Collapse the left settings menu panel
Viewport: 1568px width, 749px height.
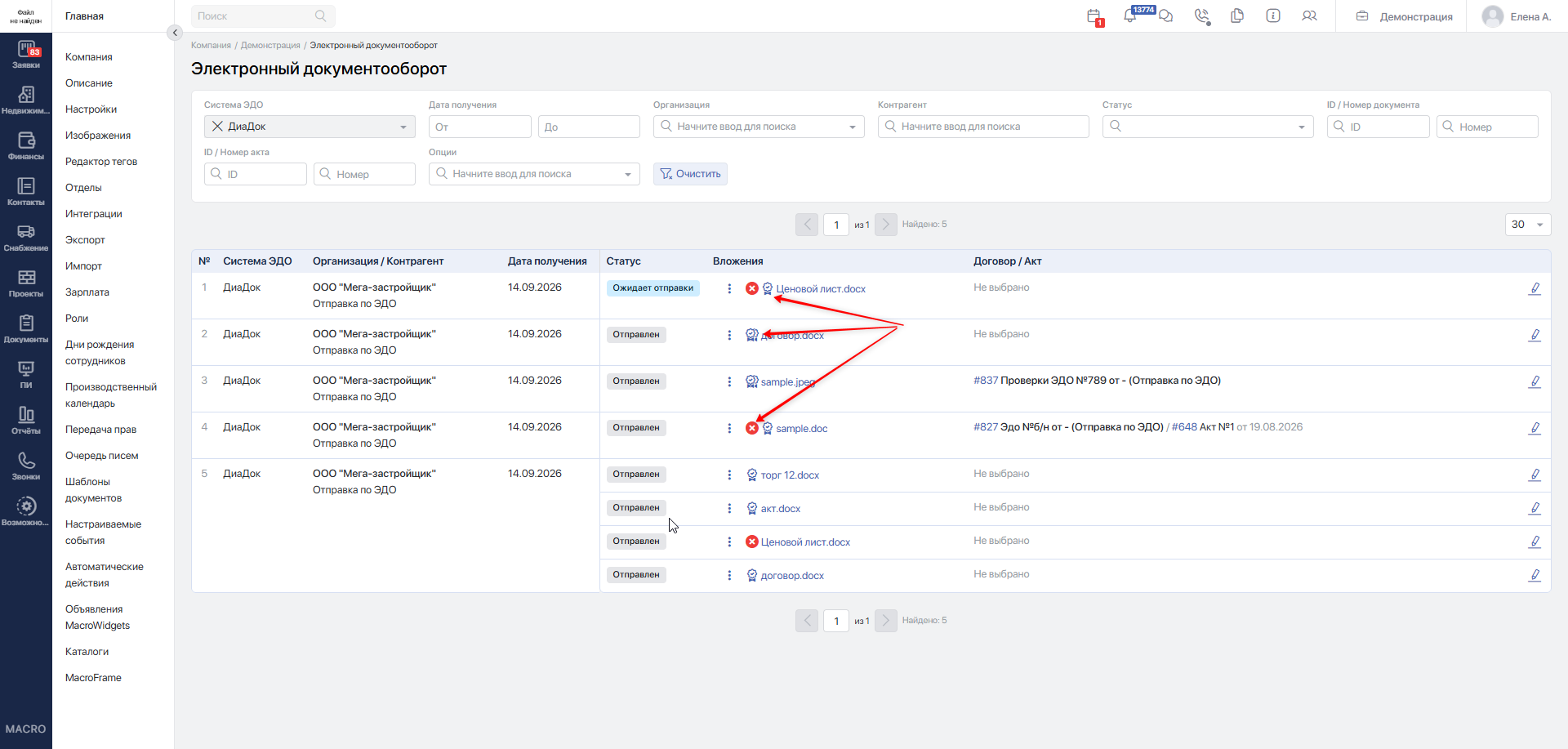[174, 33]
